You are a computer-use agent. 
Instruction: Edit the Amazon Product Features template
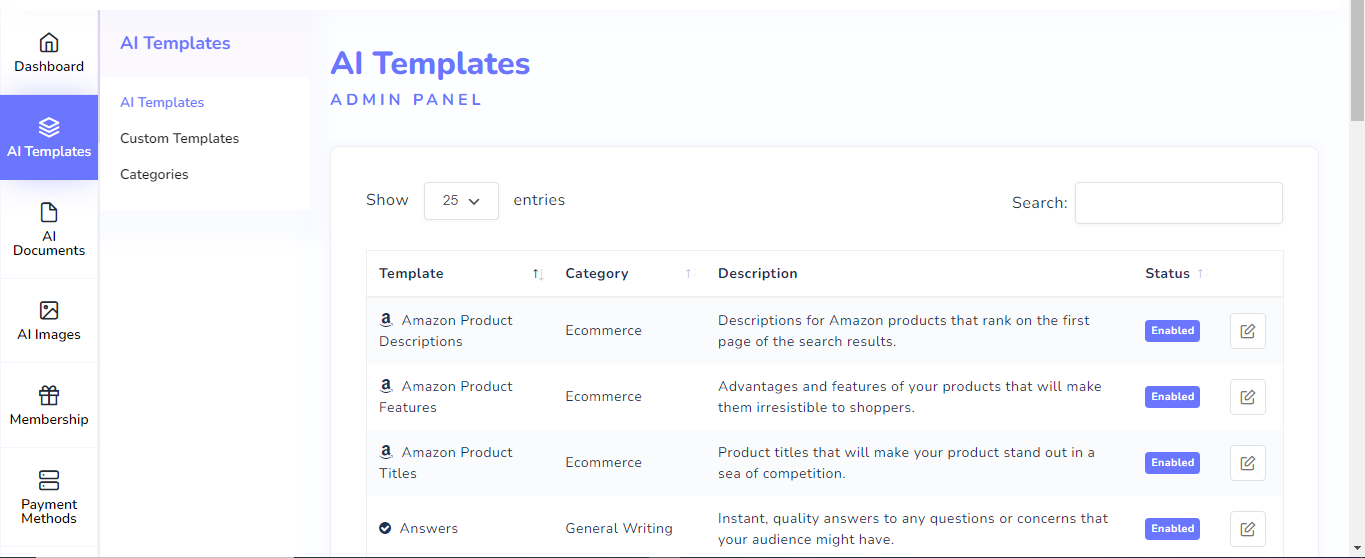(1247, 397)
